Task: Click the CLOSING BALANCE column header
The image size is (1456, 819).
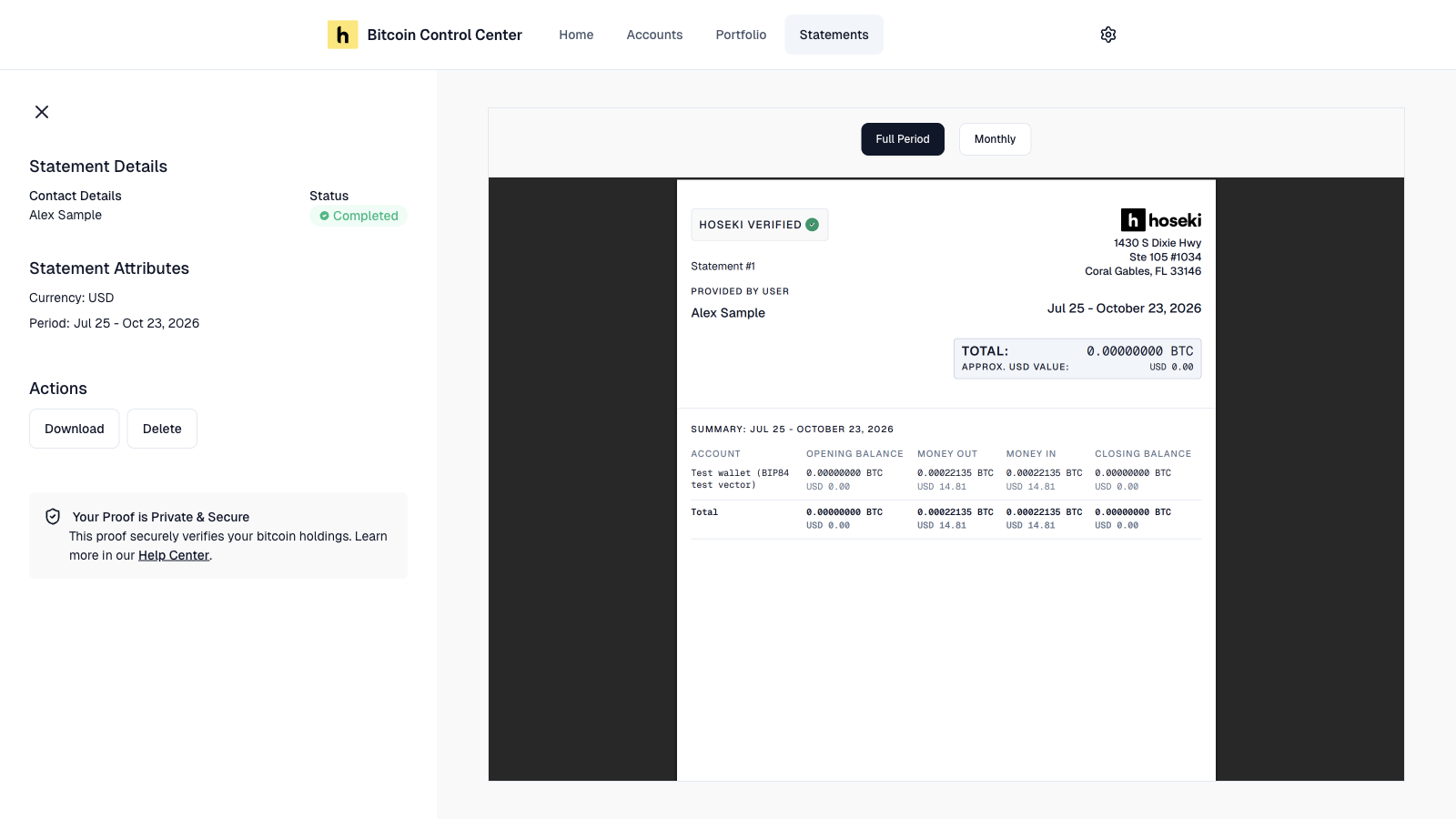Action: coord(1143,454)
